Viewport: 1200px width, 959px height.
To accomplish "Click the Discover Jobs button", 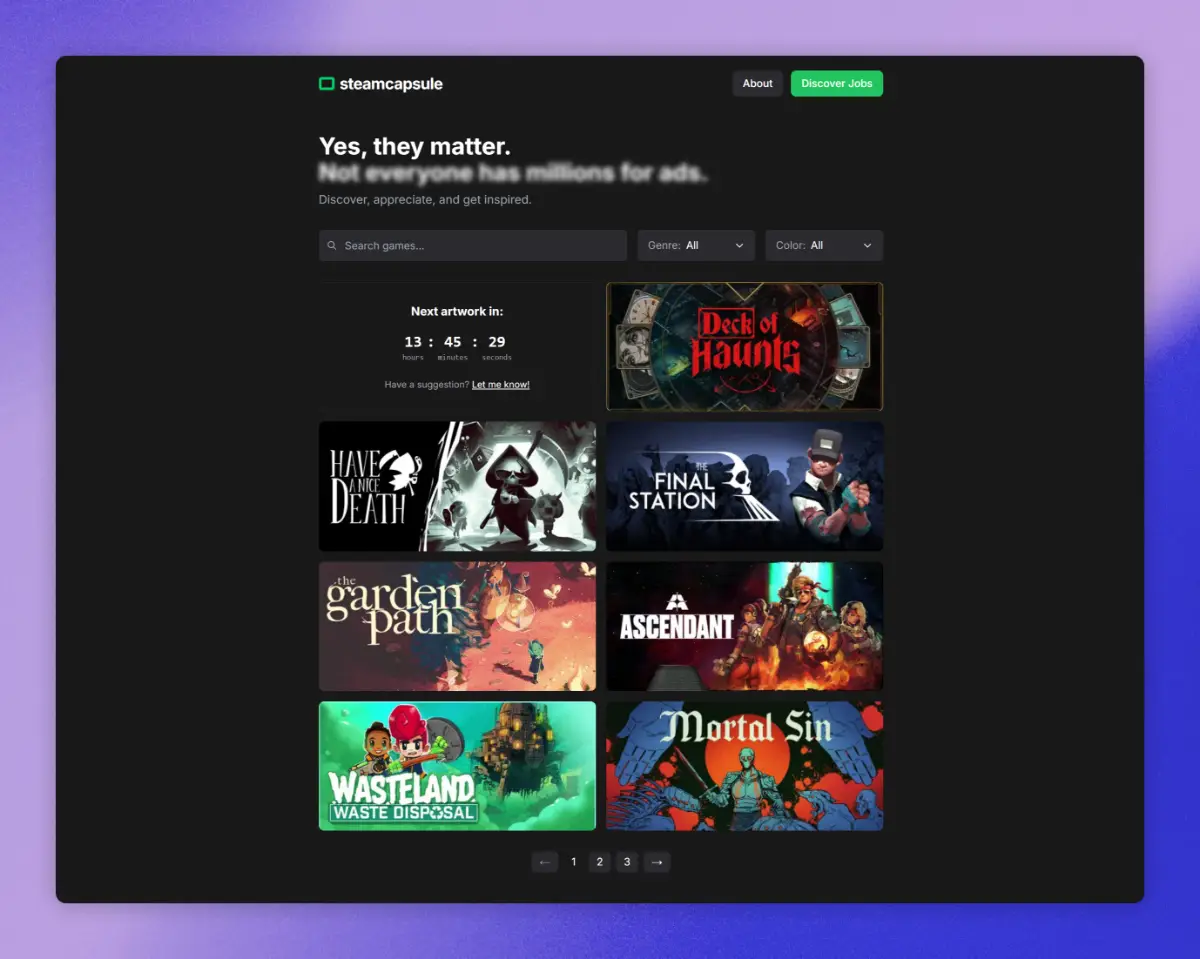I will (836, 84).
